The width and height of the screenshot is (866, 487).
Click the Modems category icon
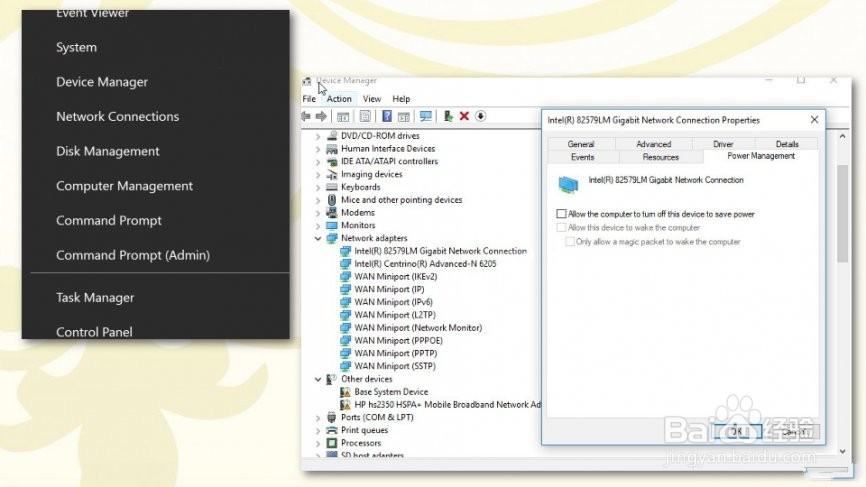(x=332, y=213)
